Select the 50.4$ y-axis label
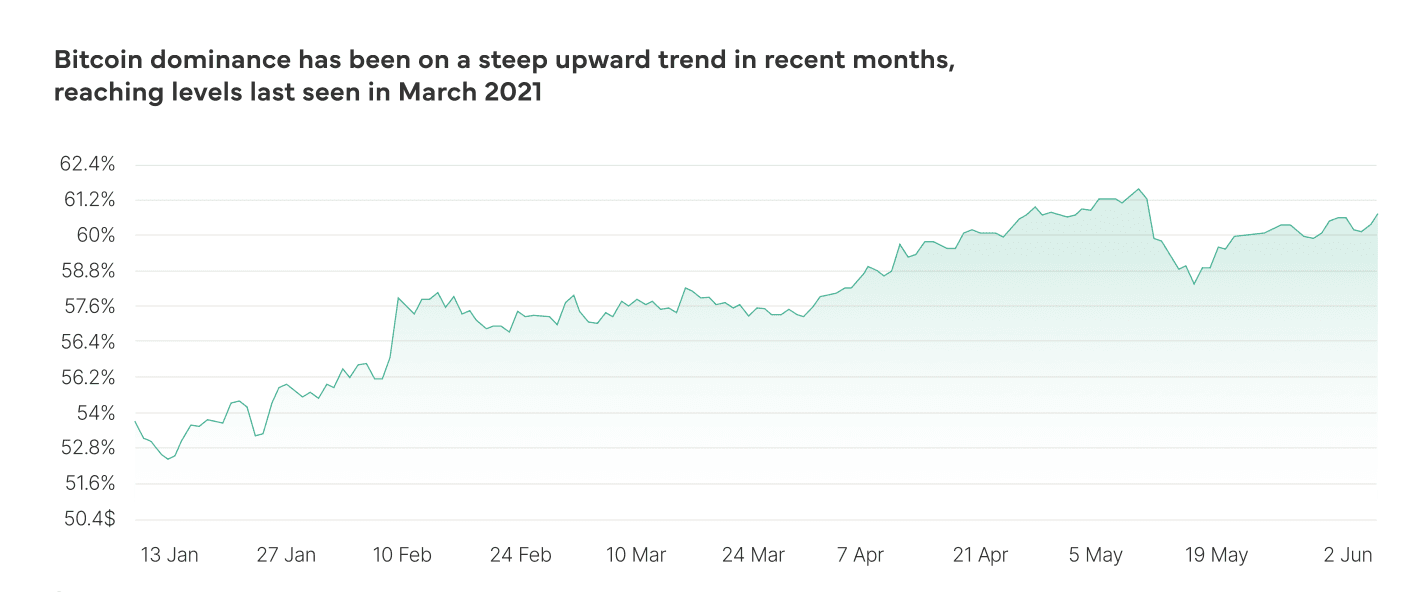1402x592 pixels. tap(89, 520)
